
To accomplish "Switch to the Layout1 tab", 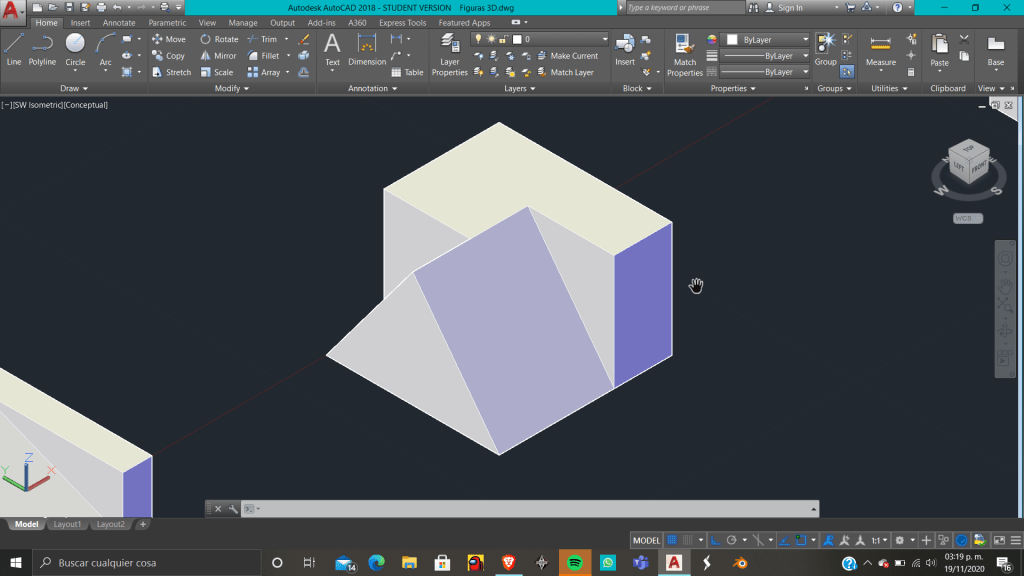I will click(x=67, y=524).
